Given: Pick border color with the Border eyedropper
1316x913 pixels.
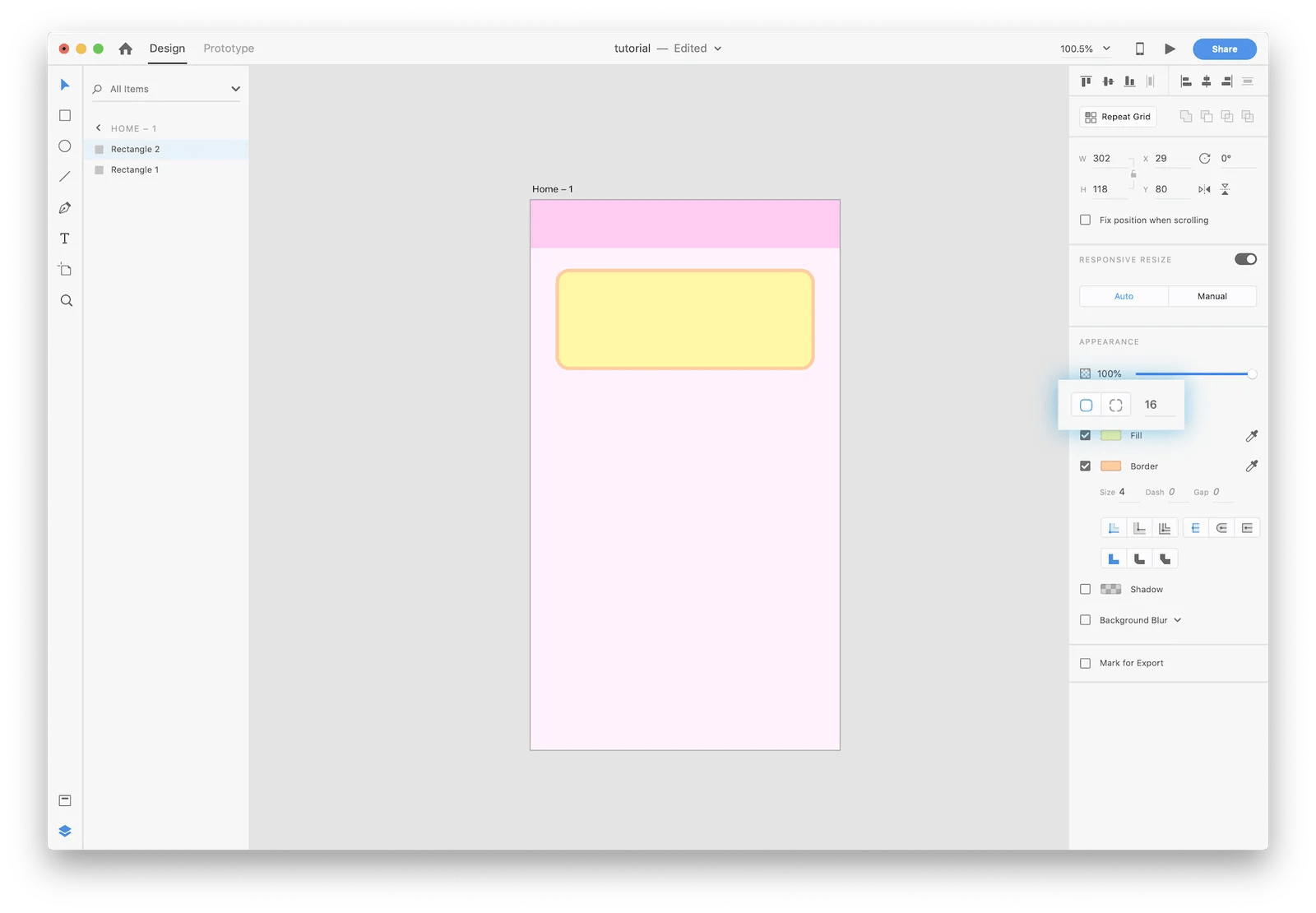Looking at the screenshot, I should tap(1252, 466).
